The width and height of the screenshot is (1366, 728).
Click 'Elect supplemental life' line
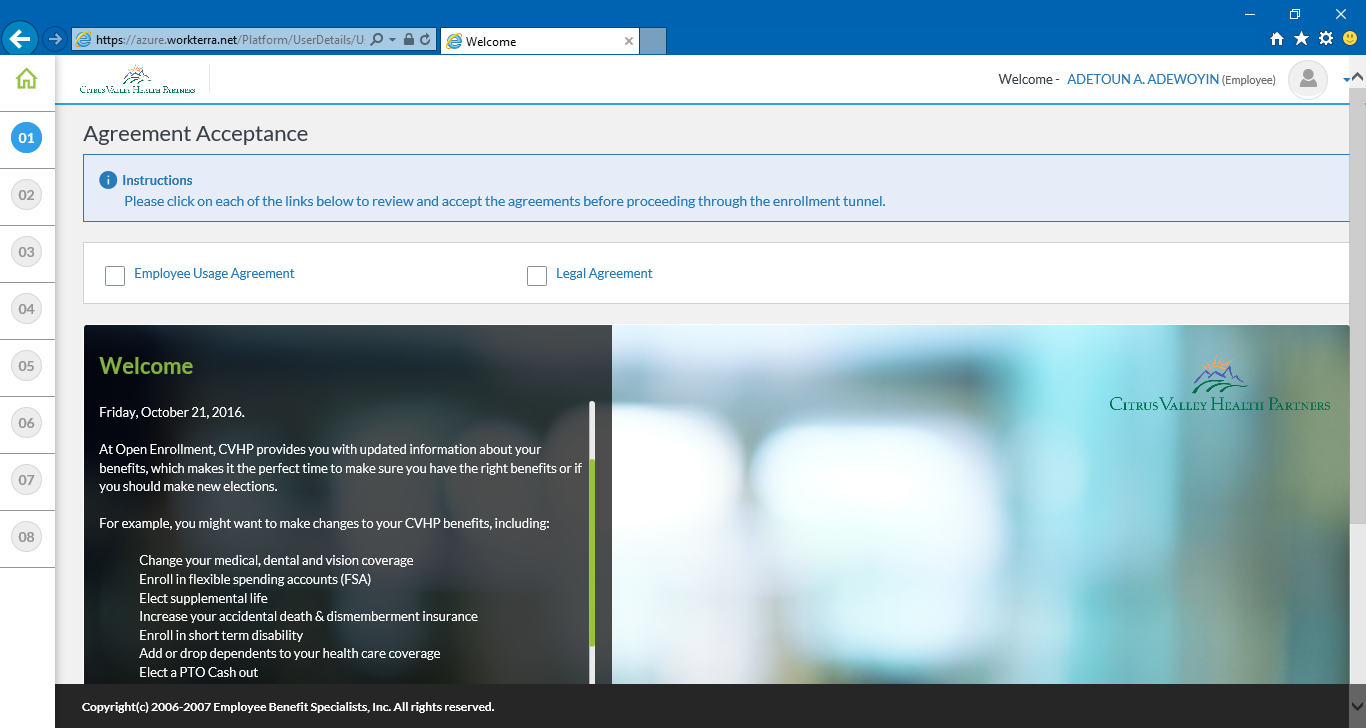click(x=203, y=598)
